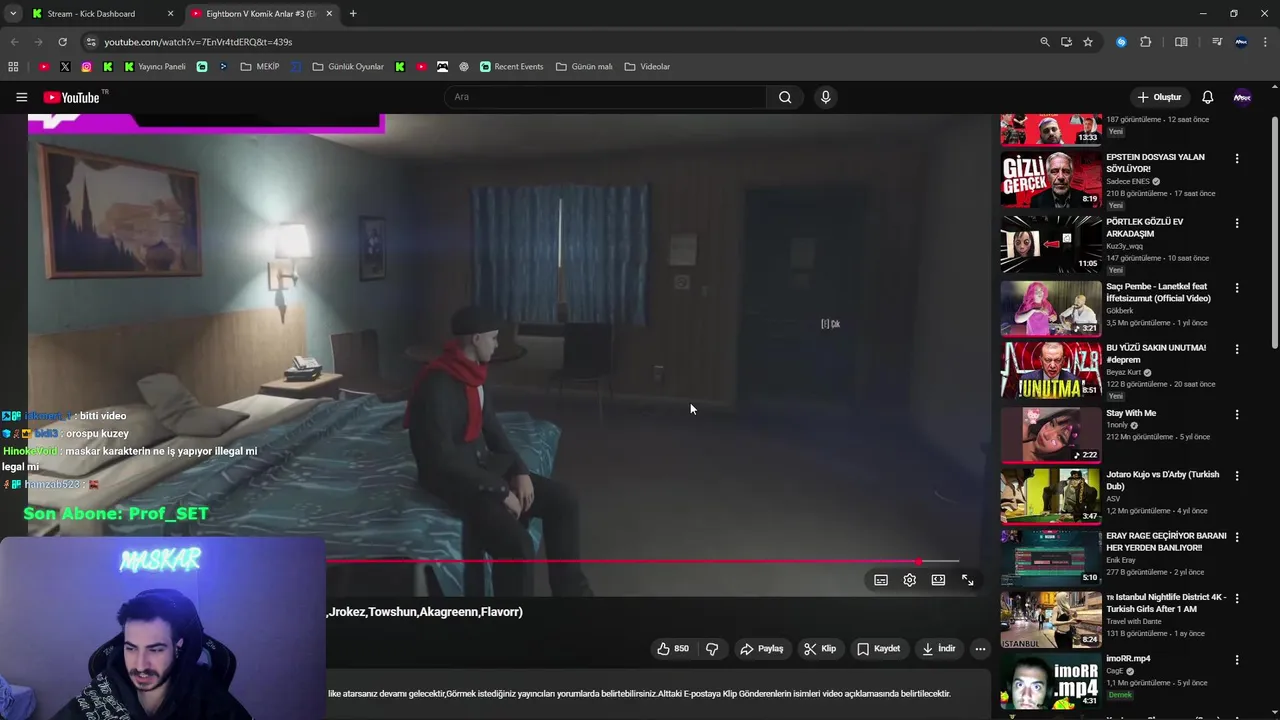Open ERAY RAGE GEÇİRİYOR video thumbnail

pos(1051,558)
